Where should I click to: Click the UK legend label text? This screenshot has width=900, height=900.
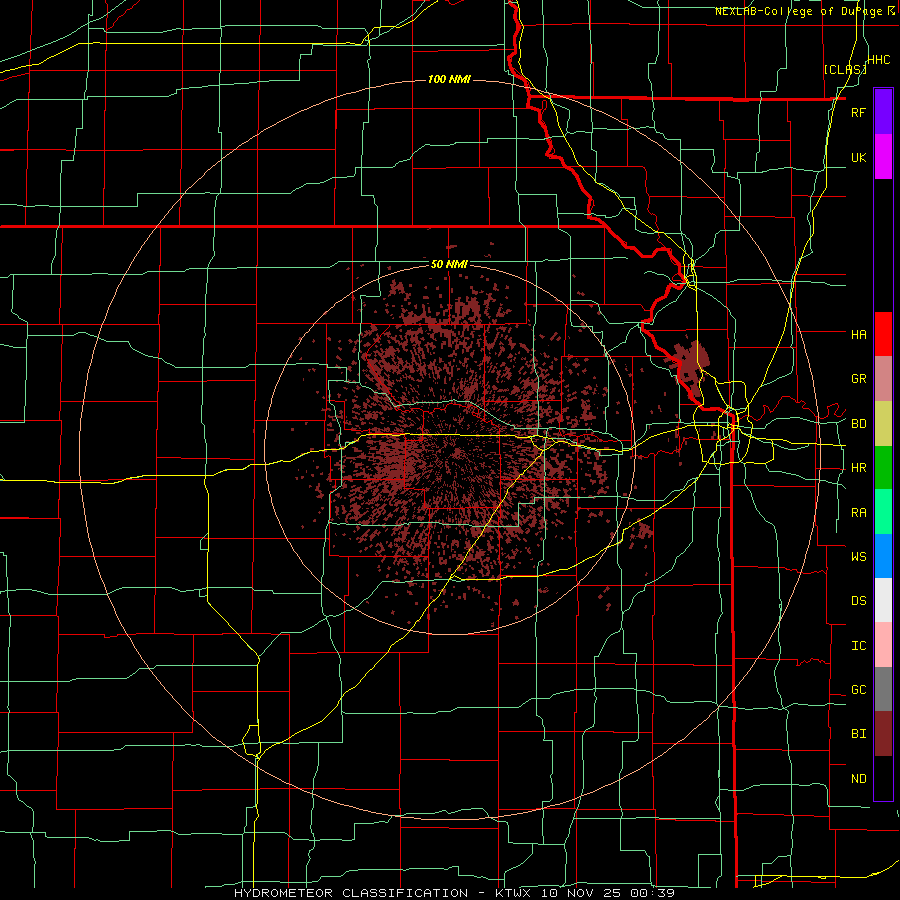[x=858, y=157]
